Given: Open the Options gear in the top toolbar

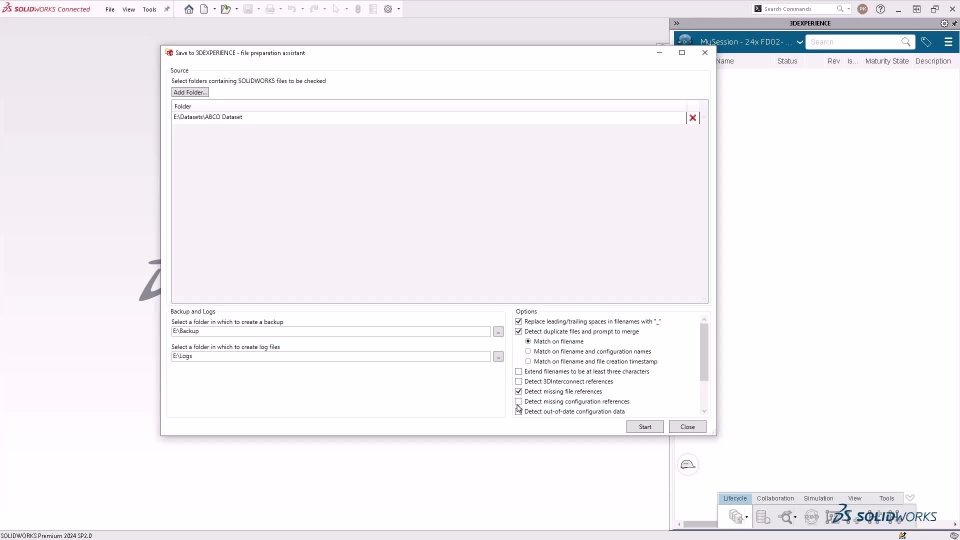Looking at the screenshot, I should 388,9.
